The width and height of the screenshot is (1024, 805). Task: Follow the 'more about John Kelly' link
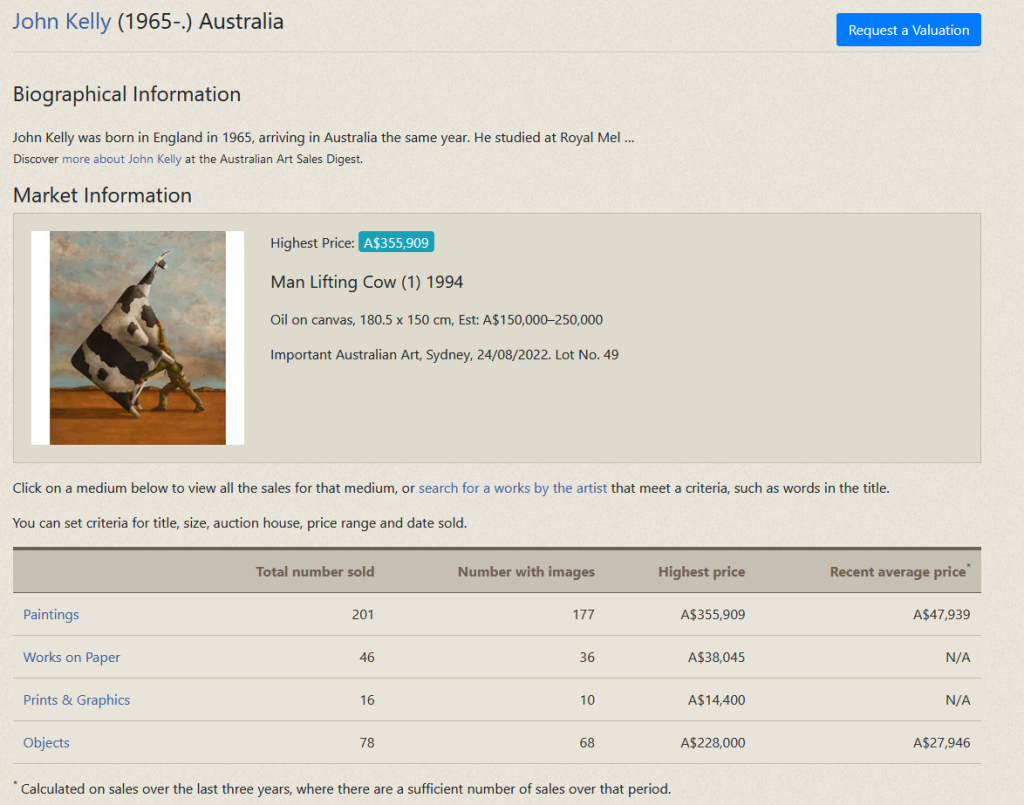click(x=121, y=159)
